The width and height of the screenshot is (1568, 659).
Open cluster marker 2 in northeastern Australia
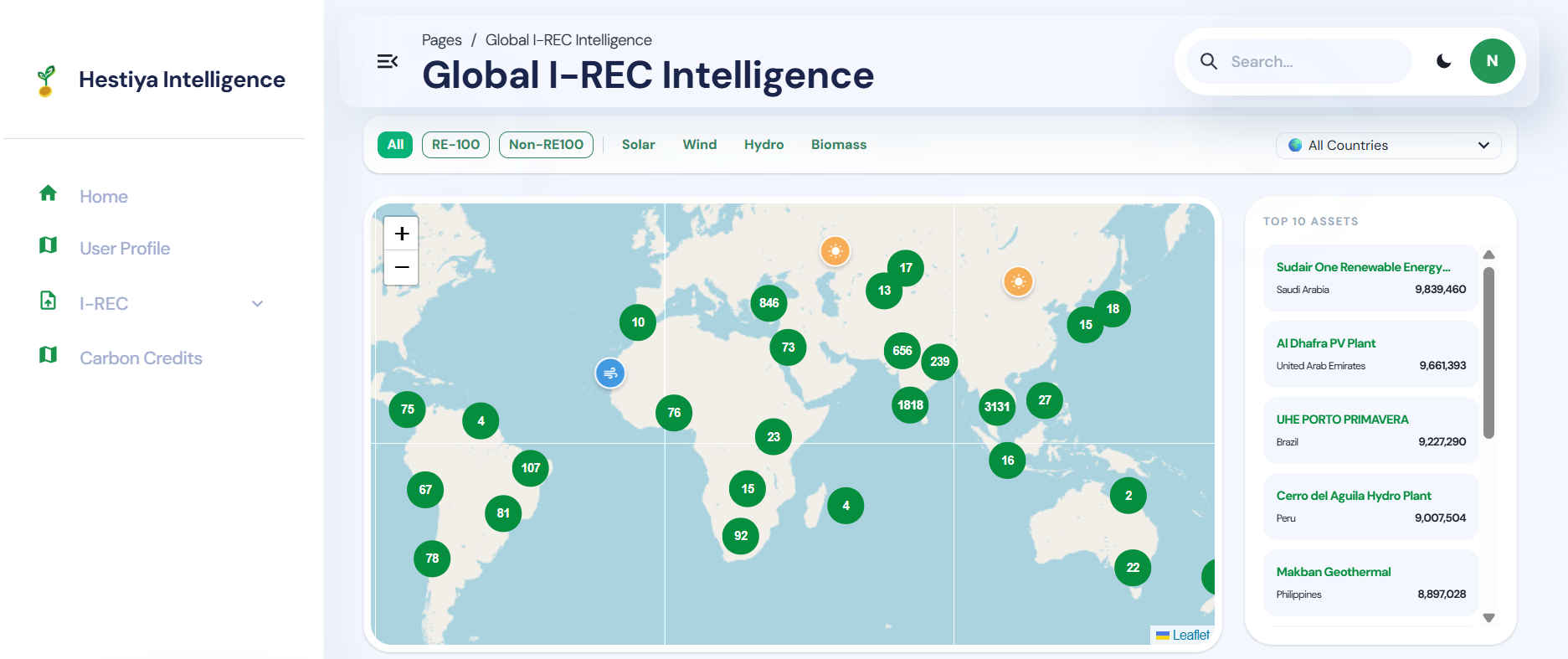tap(1128, 496)
